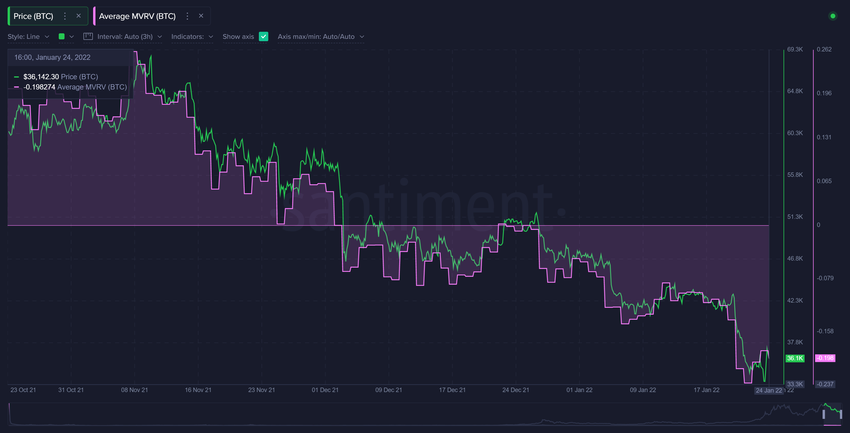850x433 pixels.
Task: Open the Indicators dropdown
Action: (192, 37)
